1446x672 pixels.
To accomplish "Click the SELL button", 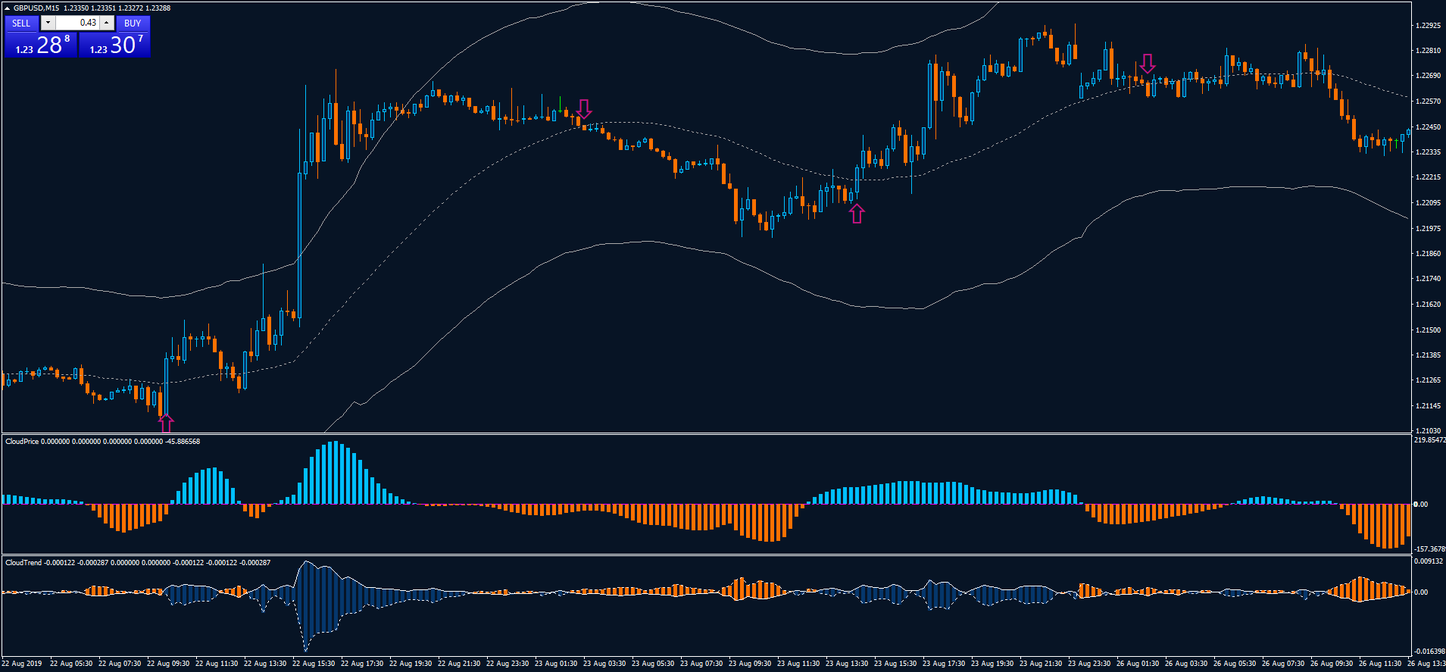I will pos(21,23).
